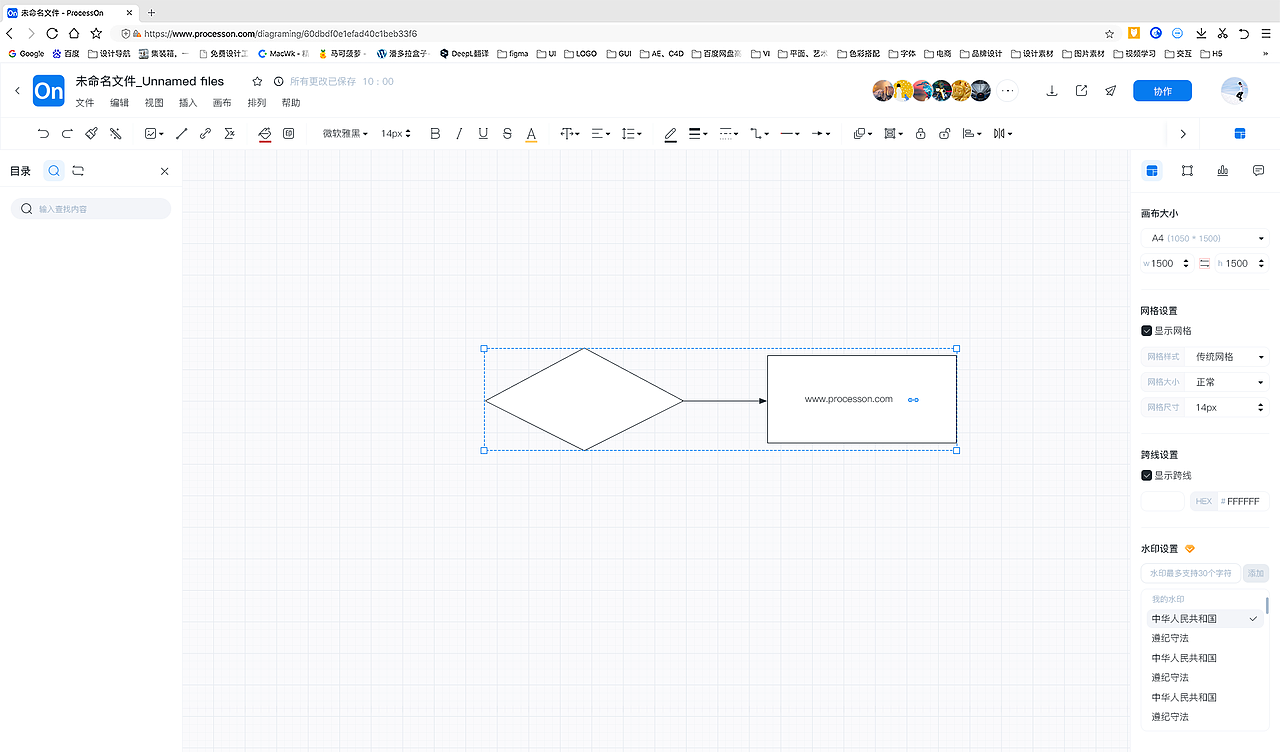Close the 目录 outline panel
This screenshot has width=1280, height=752.
pos(165,171)
